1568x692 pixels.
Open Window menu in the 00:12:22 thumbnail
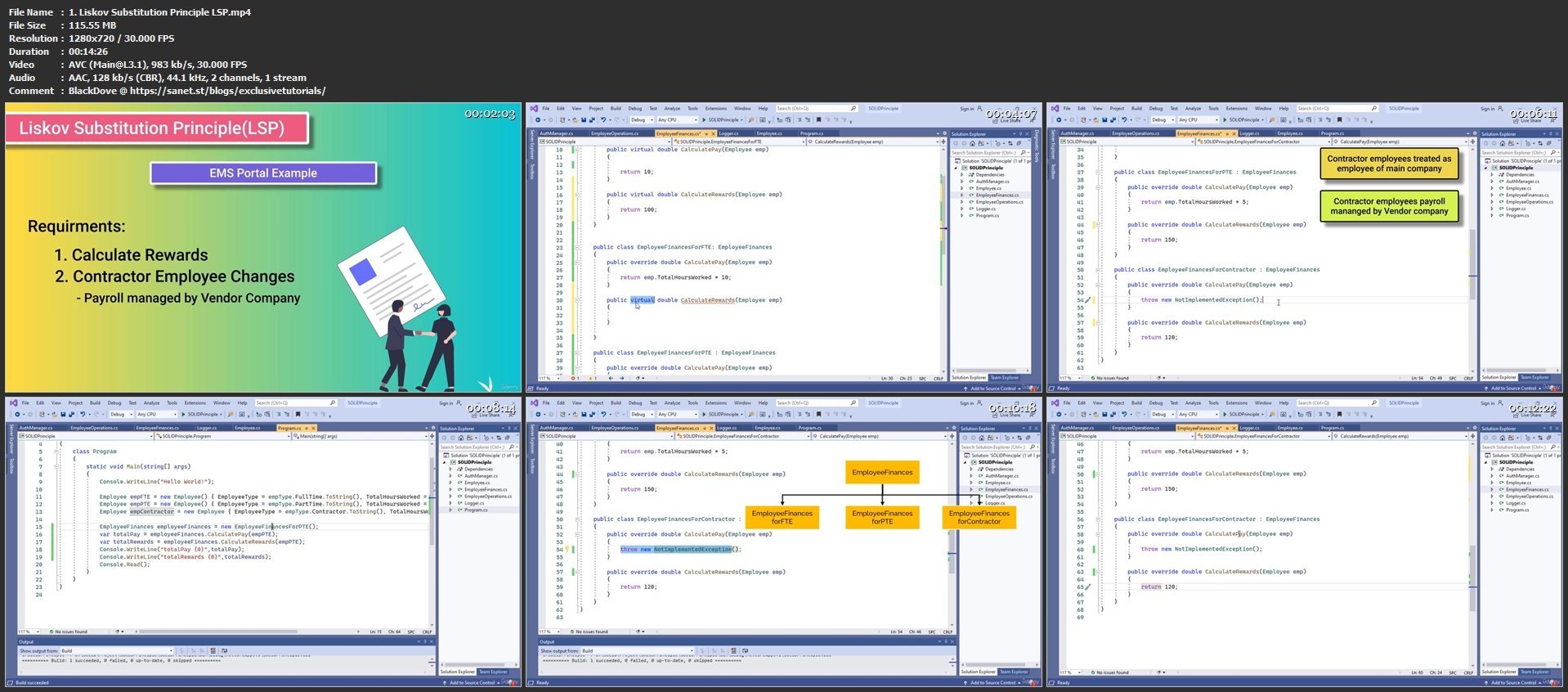point(1265,402)
